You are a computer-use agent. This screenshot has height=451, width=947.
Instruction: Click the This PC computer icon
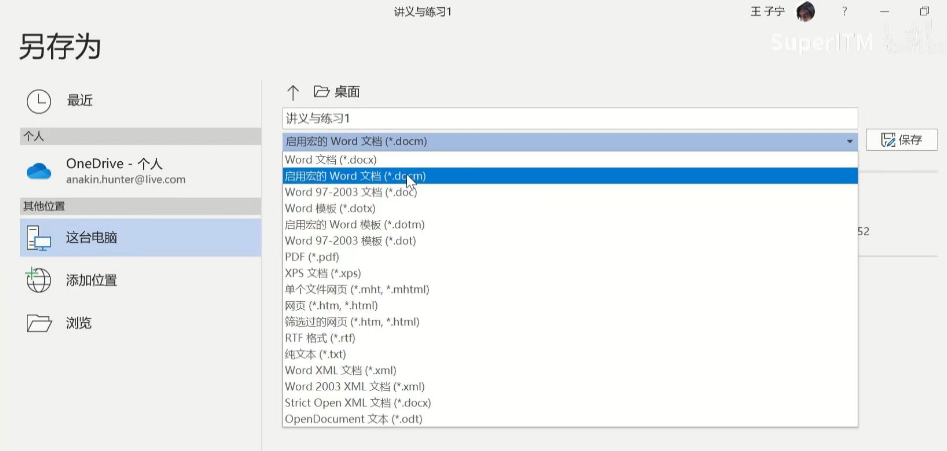(x=39, y=238)
